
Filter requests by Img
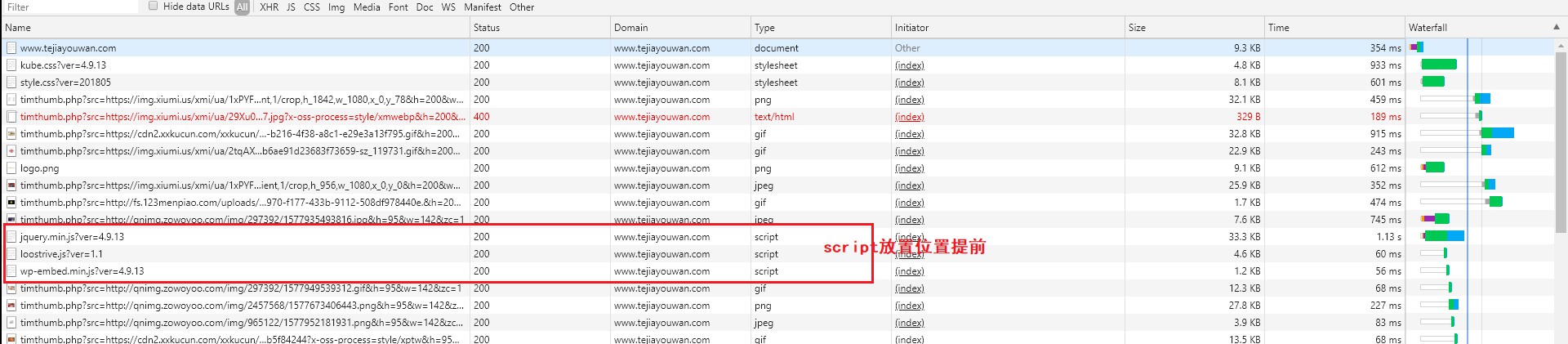(x=336, y=7)
